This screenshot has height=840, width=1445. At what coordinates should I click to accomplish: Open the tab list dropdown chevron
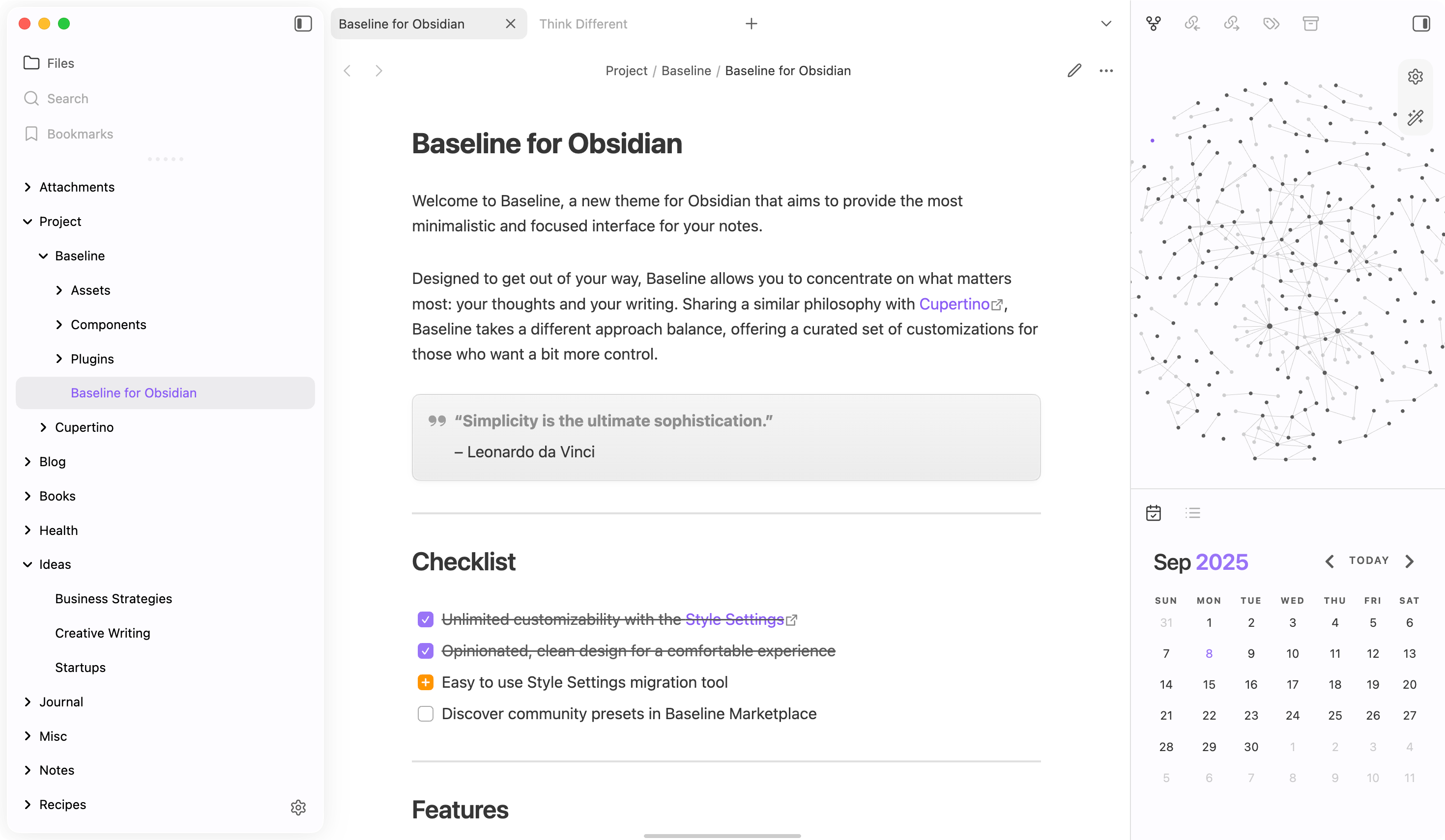(1106, 24)
